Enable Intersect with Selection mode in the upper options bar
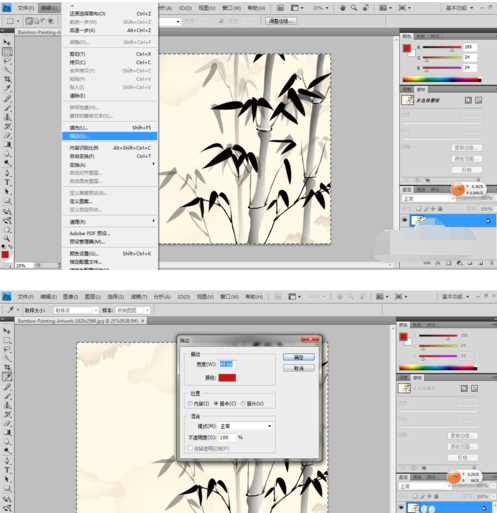The image size is (497, 513). [x=51, y=21]
